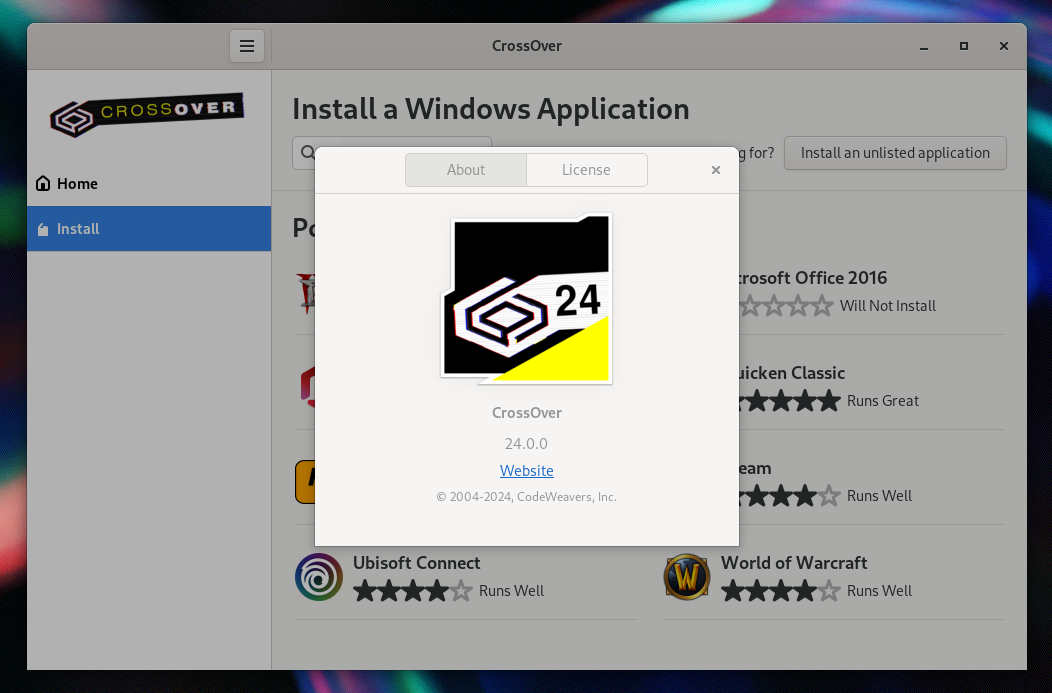Click the Ubisoft Connect swirl icon
This screenshot has height=693, width=1052.
tap(319, 577)
